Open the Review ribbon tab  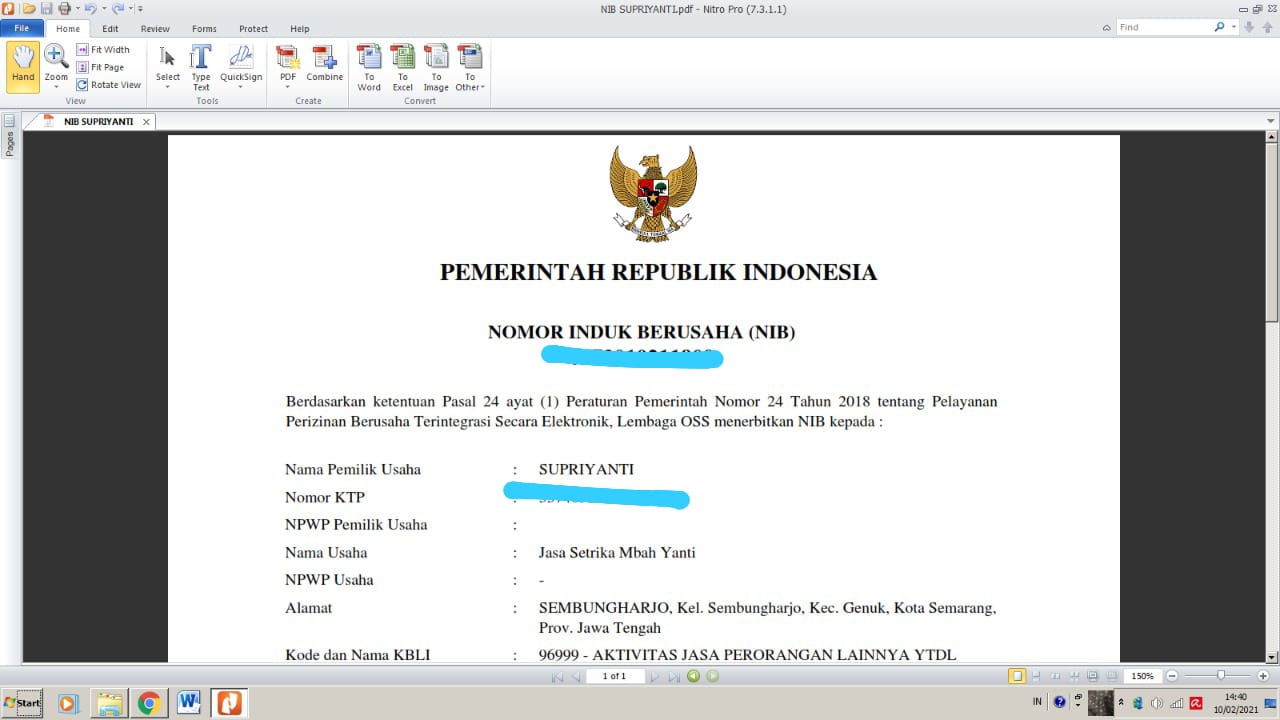[155, 29]
